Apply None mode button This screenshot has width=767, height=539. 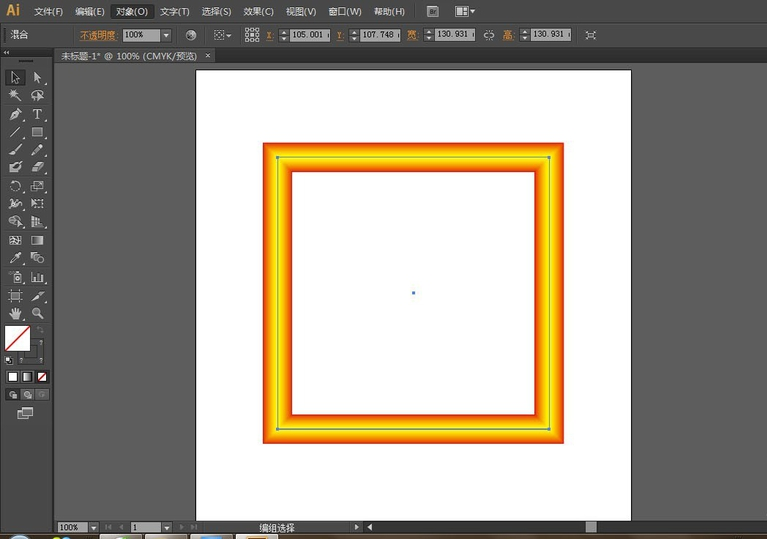[42, 377]
